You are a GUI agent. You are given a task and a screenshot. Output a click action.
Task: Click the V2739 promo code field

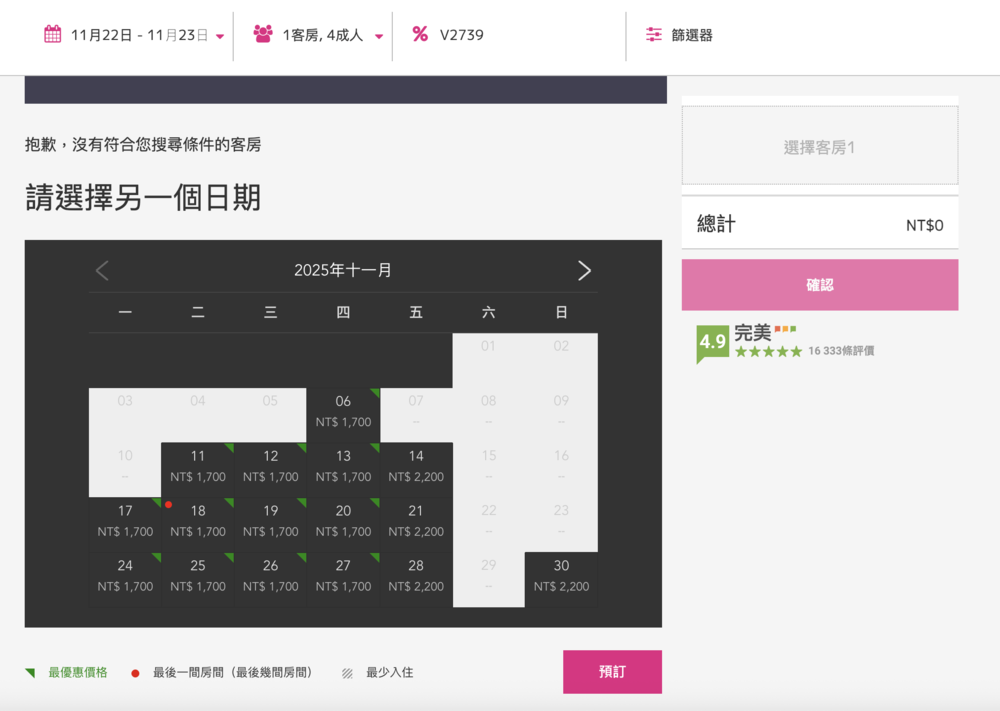pos(461,33)
